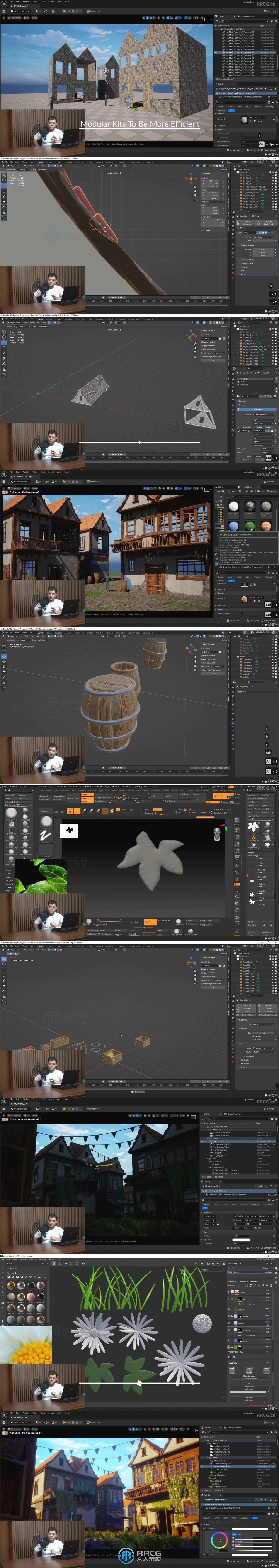Open Platforms dropdown in Unreal stone-wall window
The height and width of the screenshot is (1568, 279).
(x=94, y=11)
